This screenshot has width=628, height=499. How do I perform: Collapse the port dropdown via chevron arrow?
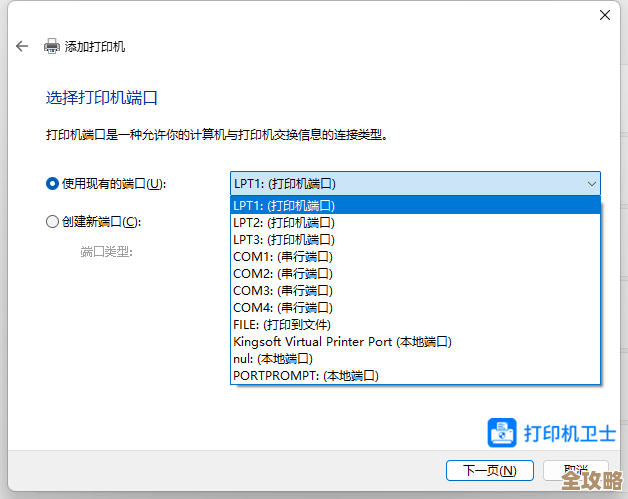(590, 184)
